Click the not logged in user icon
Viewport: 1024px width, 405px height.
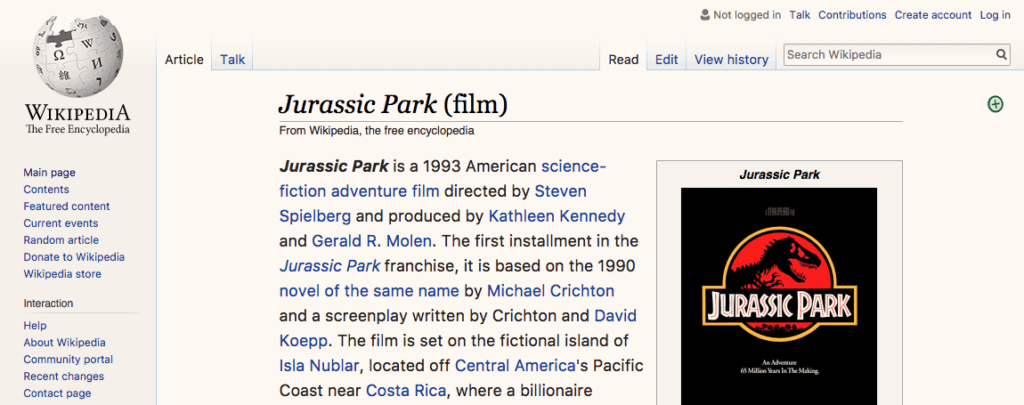[x=703, y=15]
